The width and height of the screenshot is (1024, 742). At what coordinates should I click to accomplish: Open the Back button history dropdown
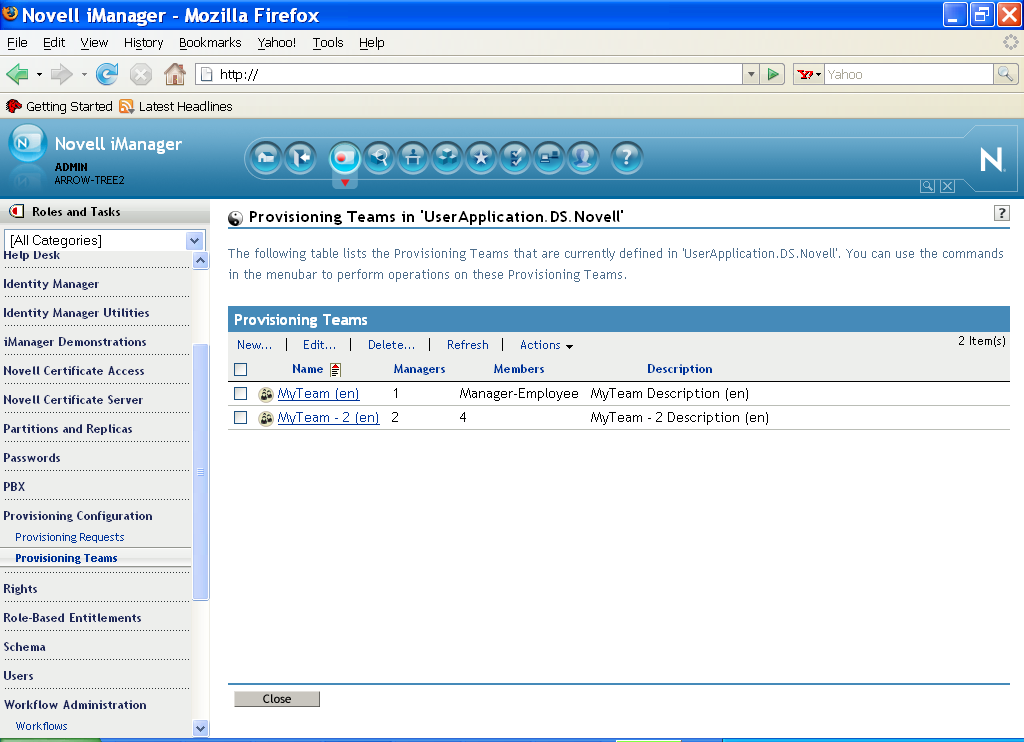tap(39, 74)
